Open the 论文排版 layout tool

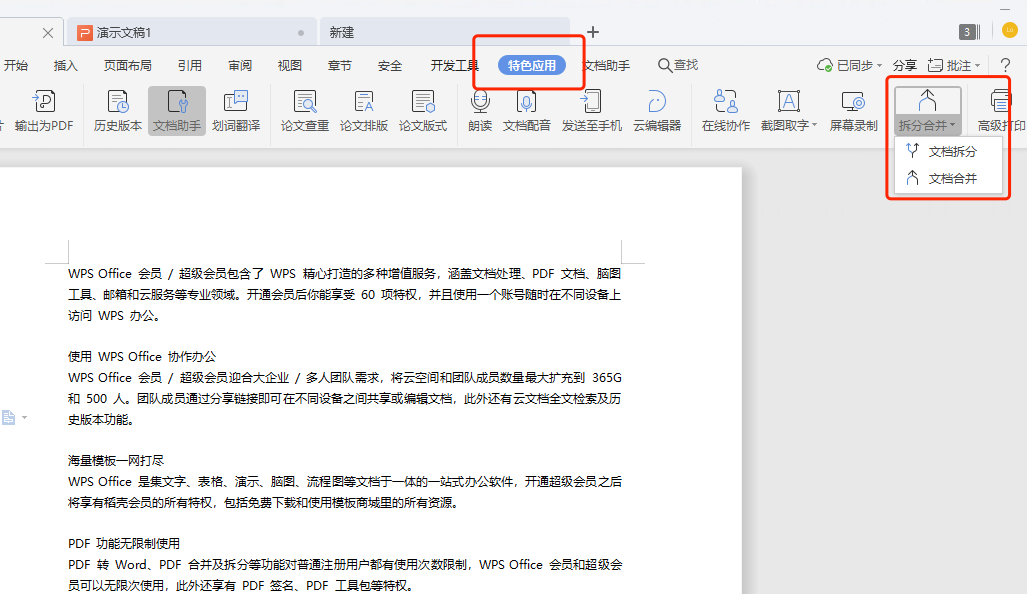click(x=364, y=102)
